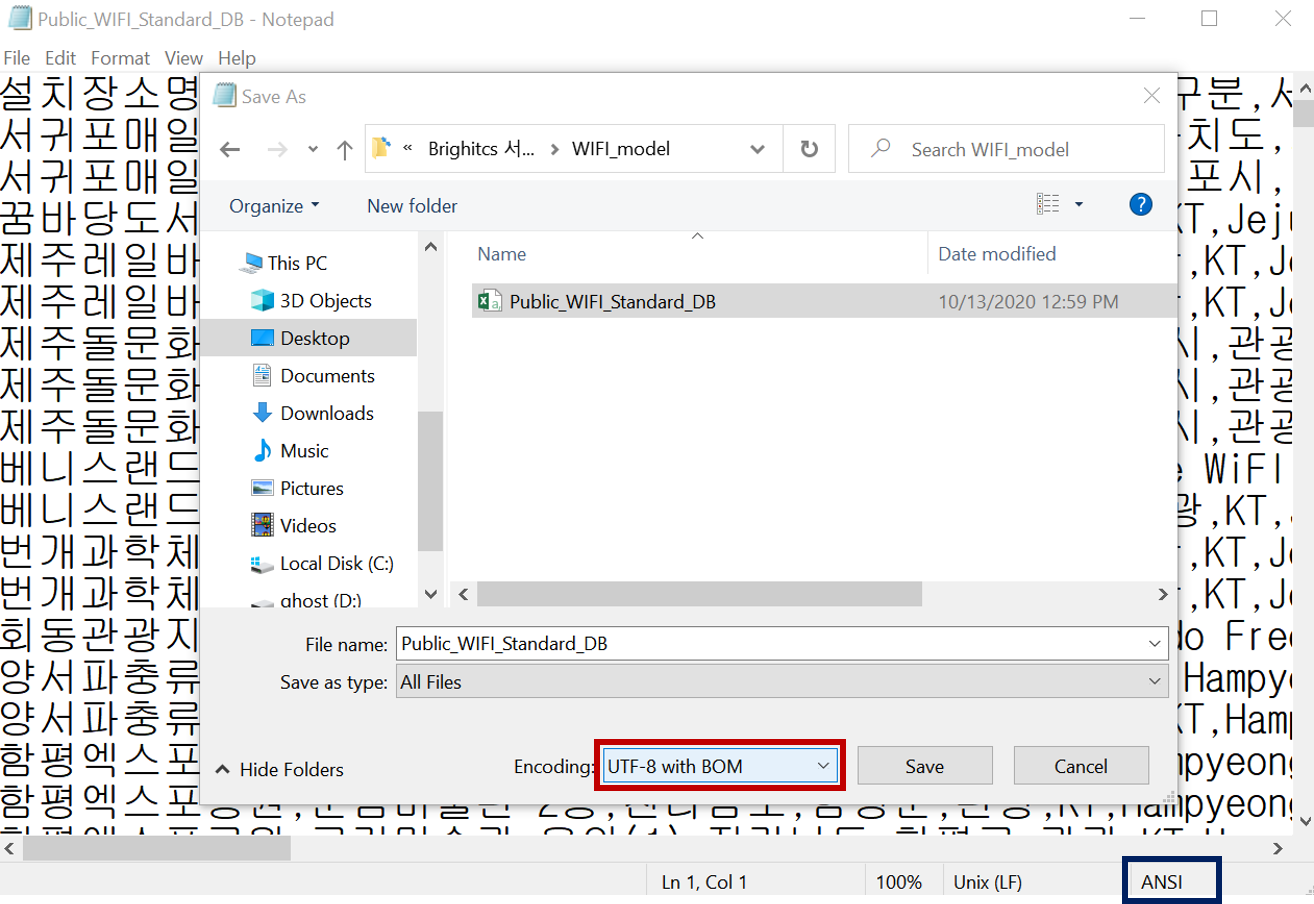1314x904 pixels.
Task: Collapse folders with Hide Folders
Action: point(281,769)
